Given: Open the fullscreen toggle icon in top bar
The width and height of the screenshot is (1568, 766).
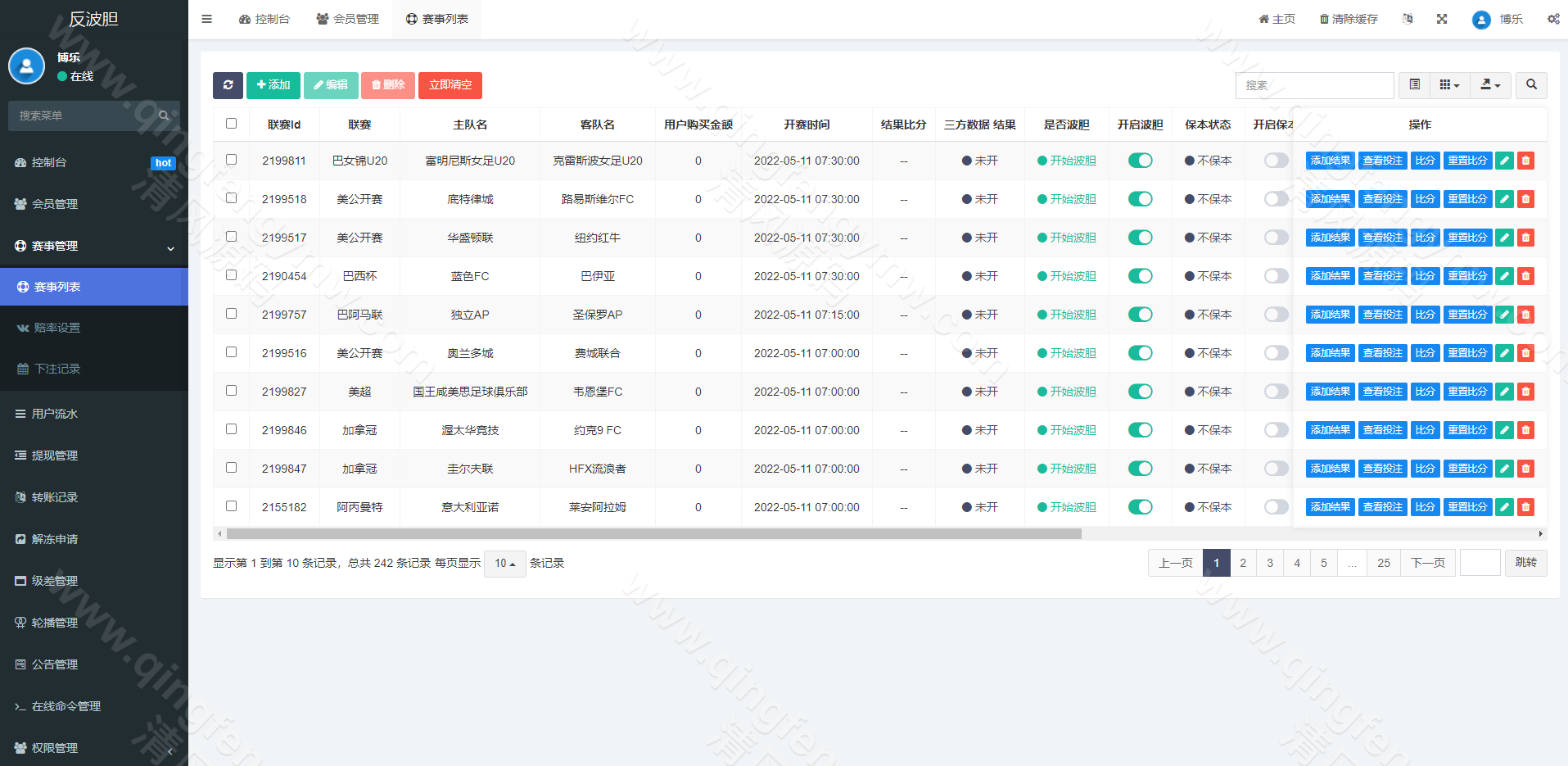Looking at the screenshot, I should tap(1441, 18).
